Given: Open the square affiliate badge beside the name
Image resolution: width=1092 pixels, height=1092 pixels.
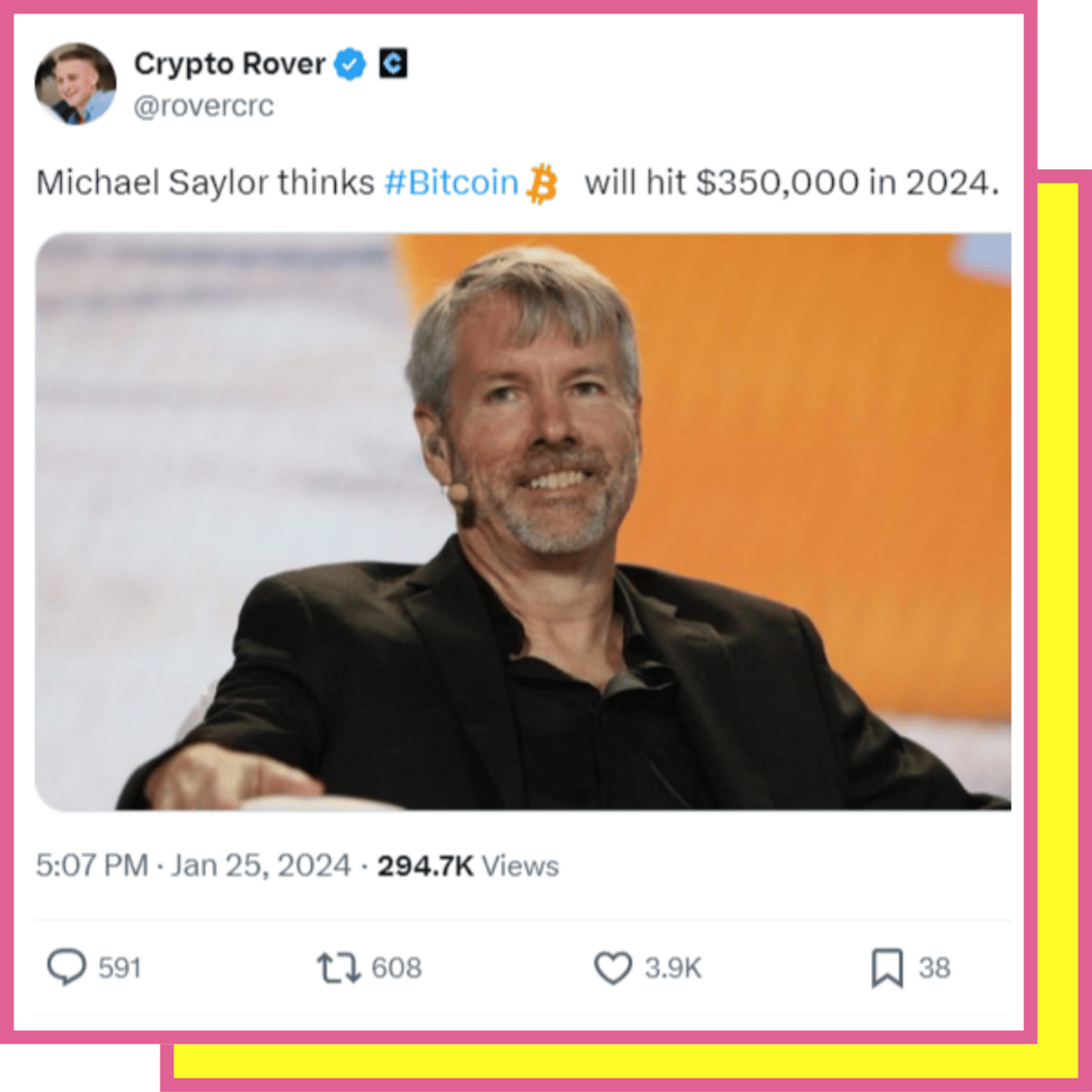Looking at the screenshot, I should [x=393, y=63].
